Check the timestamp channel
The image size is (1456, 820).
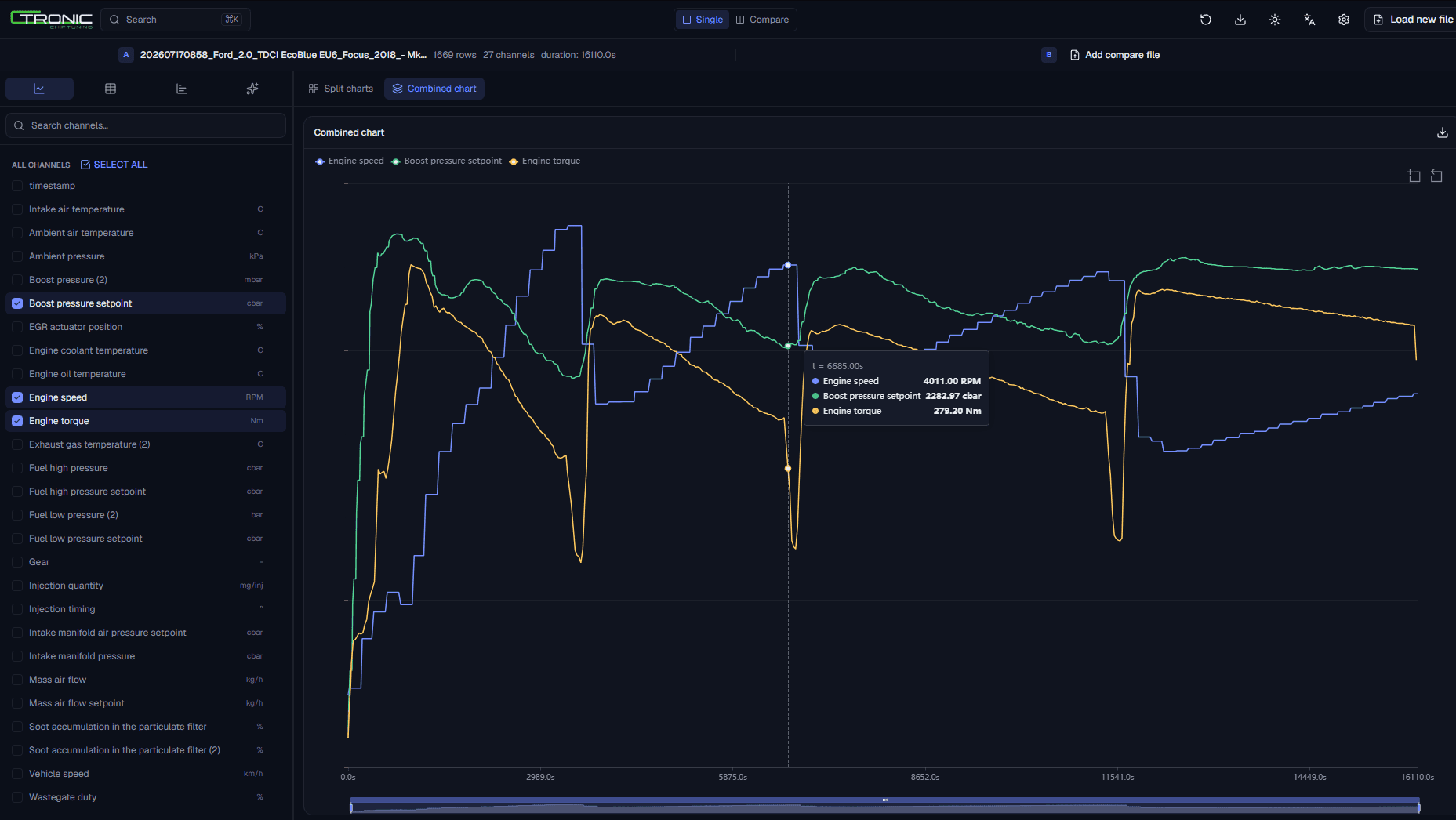pos(17,186)
